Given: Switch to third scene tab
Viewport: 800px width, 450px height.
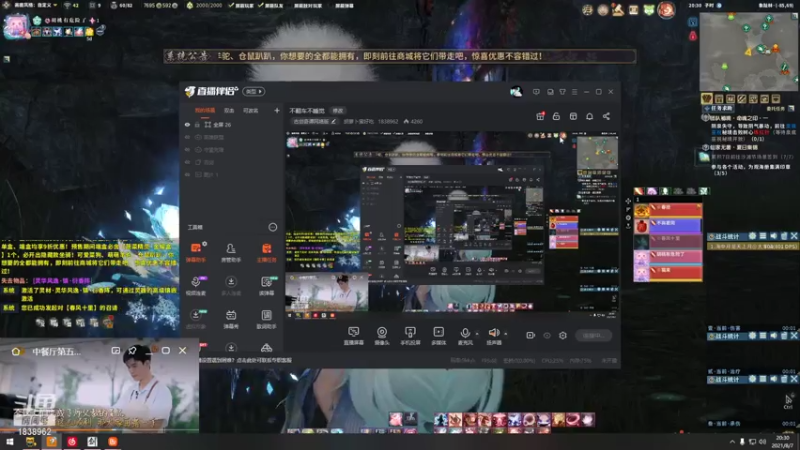Looking at the screenshot, I should [251, 111].
